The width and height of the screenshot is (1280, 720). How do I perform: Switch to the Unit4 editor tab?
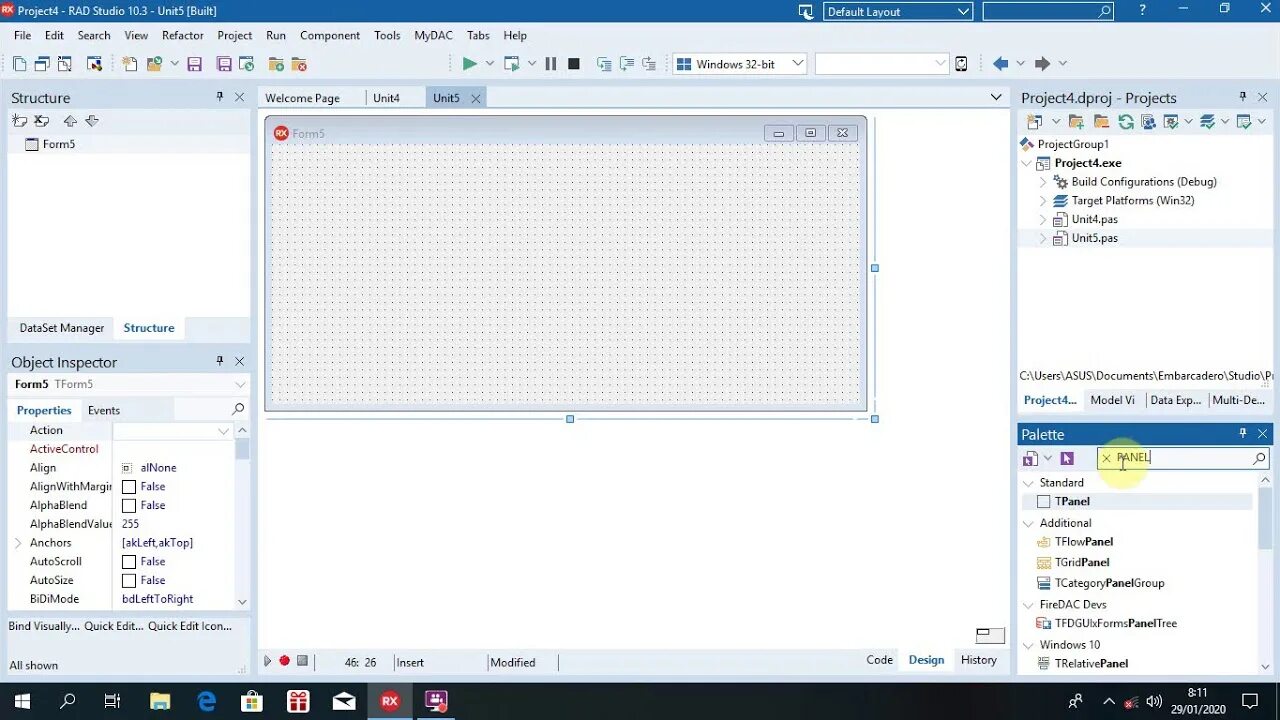[386, 98]
